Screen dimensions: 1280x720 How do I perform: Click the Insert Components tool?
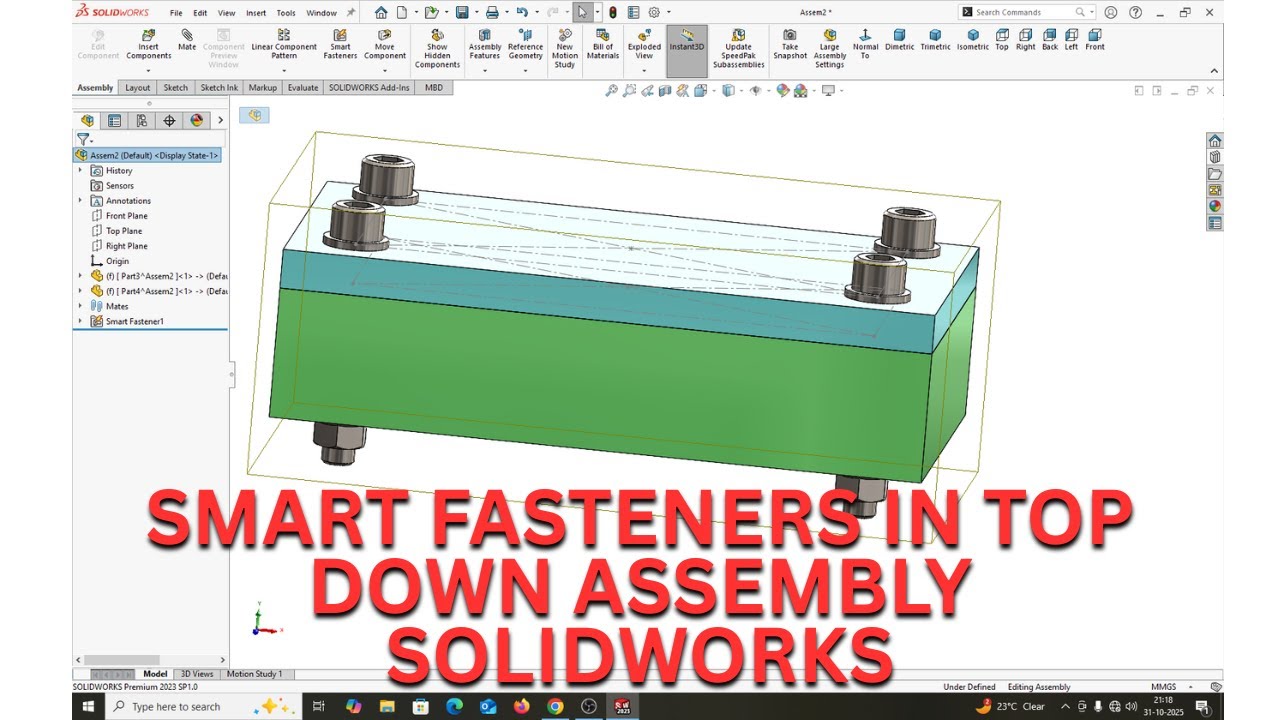point(148,44)
